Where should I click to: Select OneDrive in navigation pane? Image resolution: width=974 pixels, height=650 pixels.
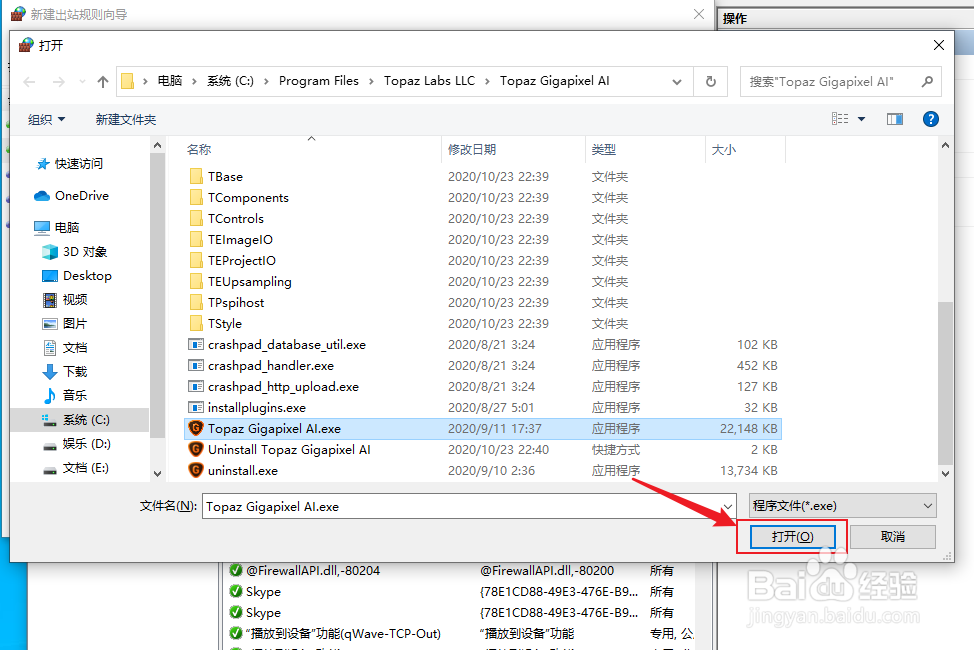tap(71, 196)
